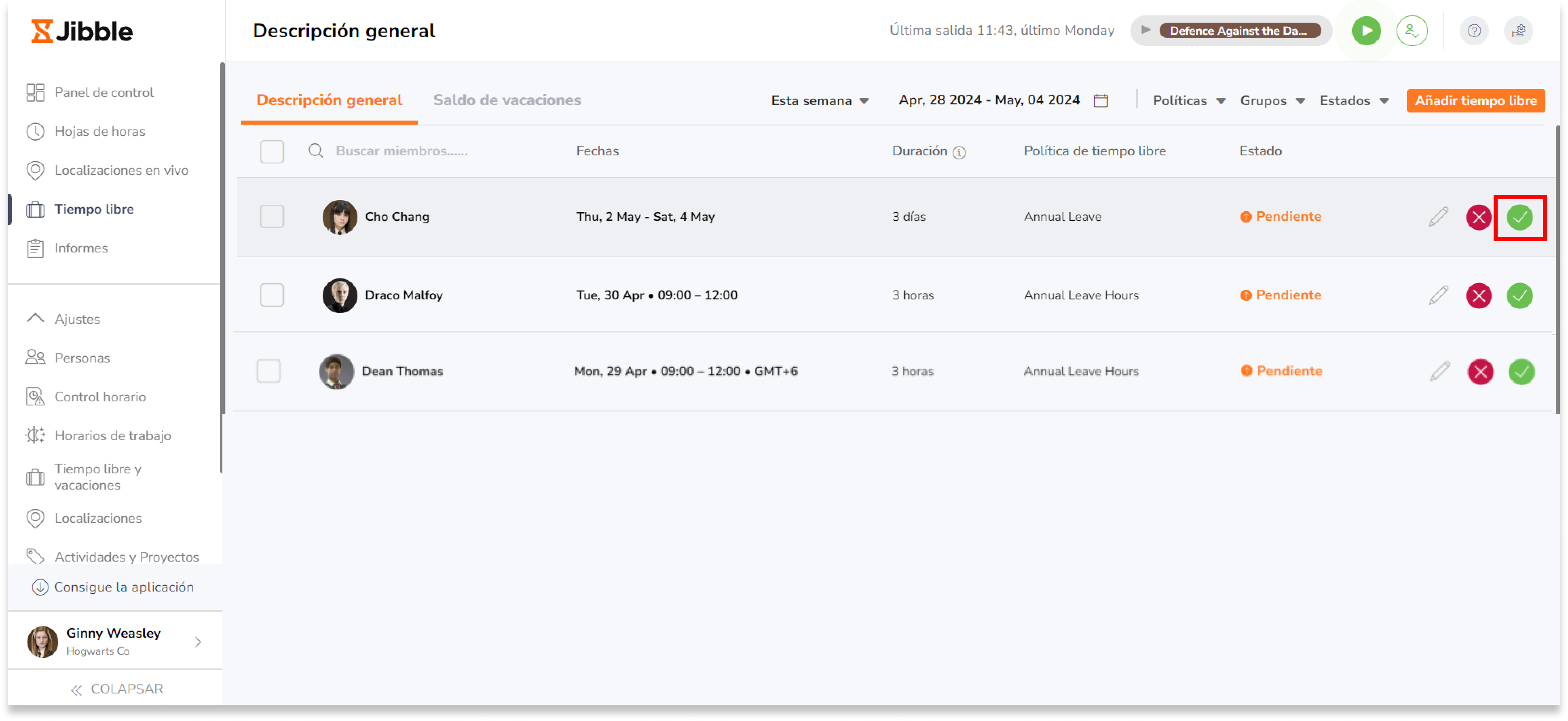
Task: Navigate to Tiempo libre sidebar section
Action: point(94,208)
